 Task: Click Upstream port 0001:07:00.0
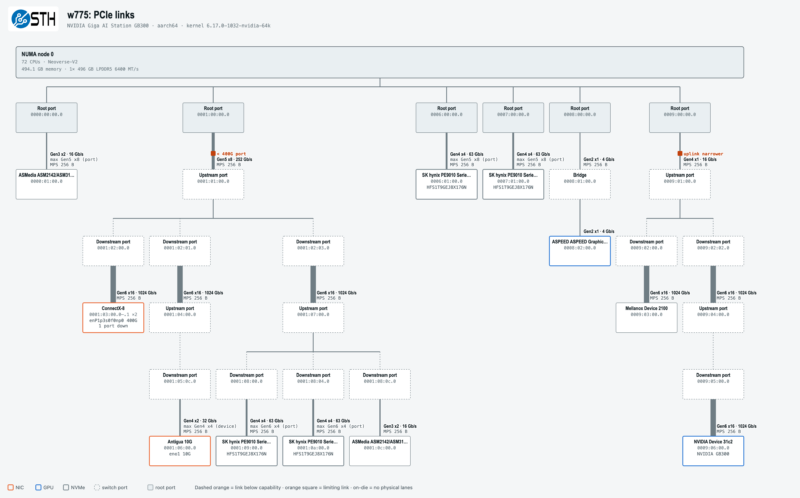313,317
